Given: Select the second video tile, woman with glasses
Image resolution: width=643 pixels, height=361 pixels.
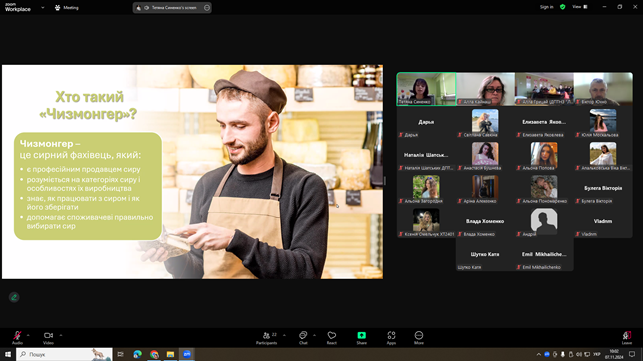Looking at the screenshot, I should pos(486,89).
